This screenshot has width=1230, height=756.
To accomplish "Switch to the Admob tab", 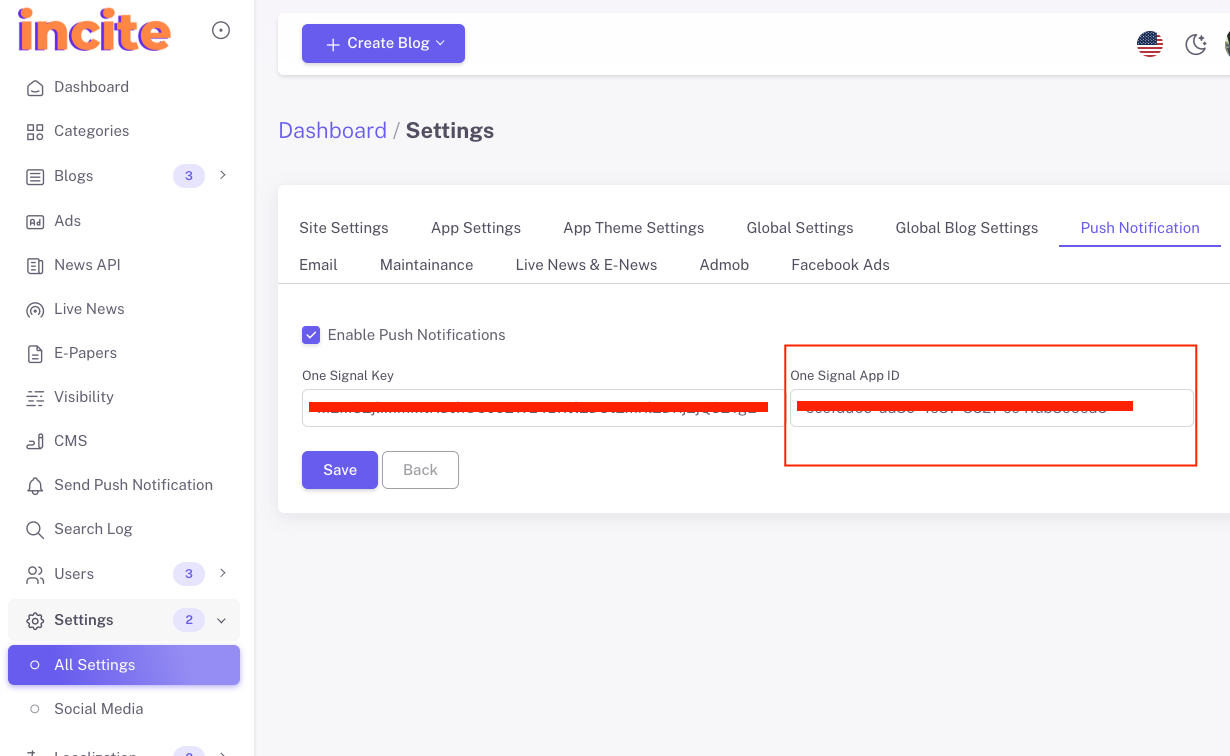I will pos(724,265).
